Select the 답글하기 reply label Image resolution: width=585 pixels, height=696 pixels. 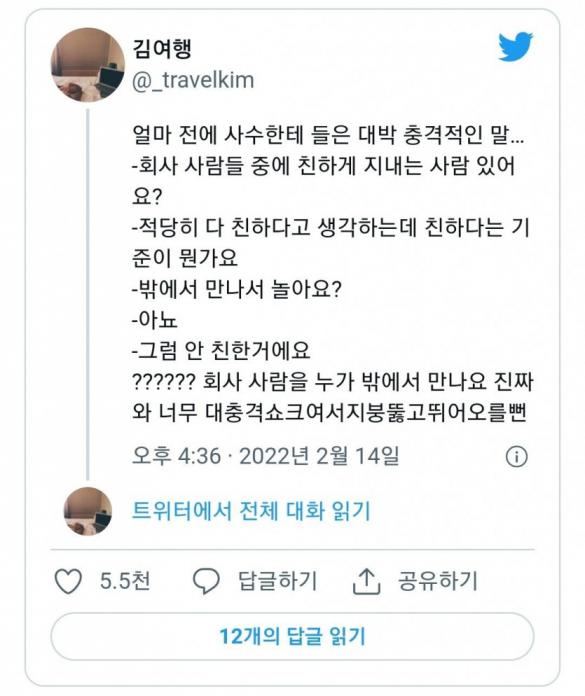pos(278,581)
